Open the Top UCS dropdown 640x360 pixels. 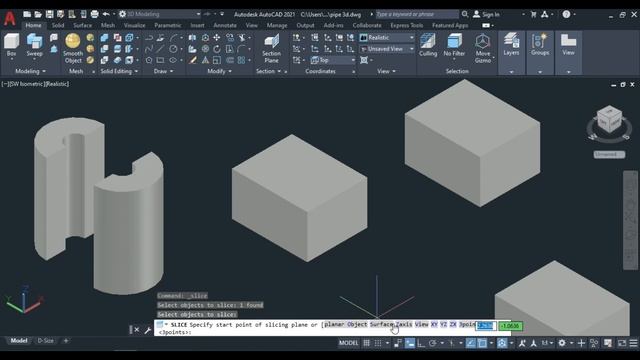(x=333, y=60)
